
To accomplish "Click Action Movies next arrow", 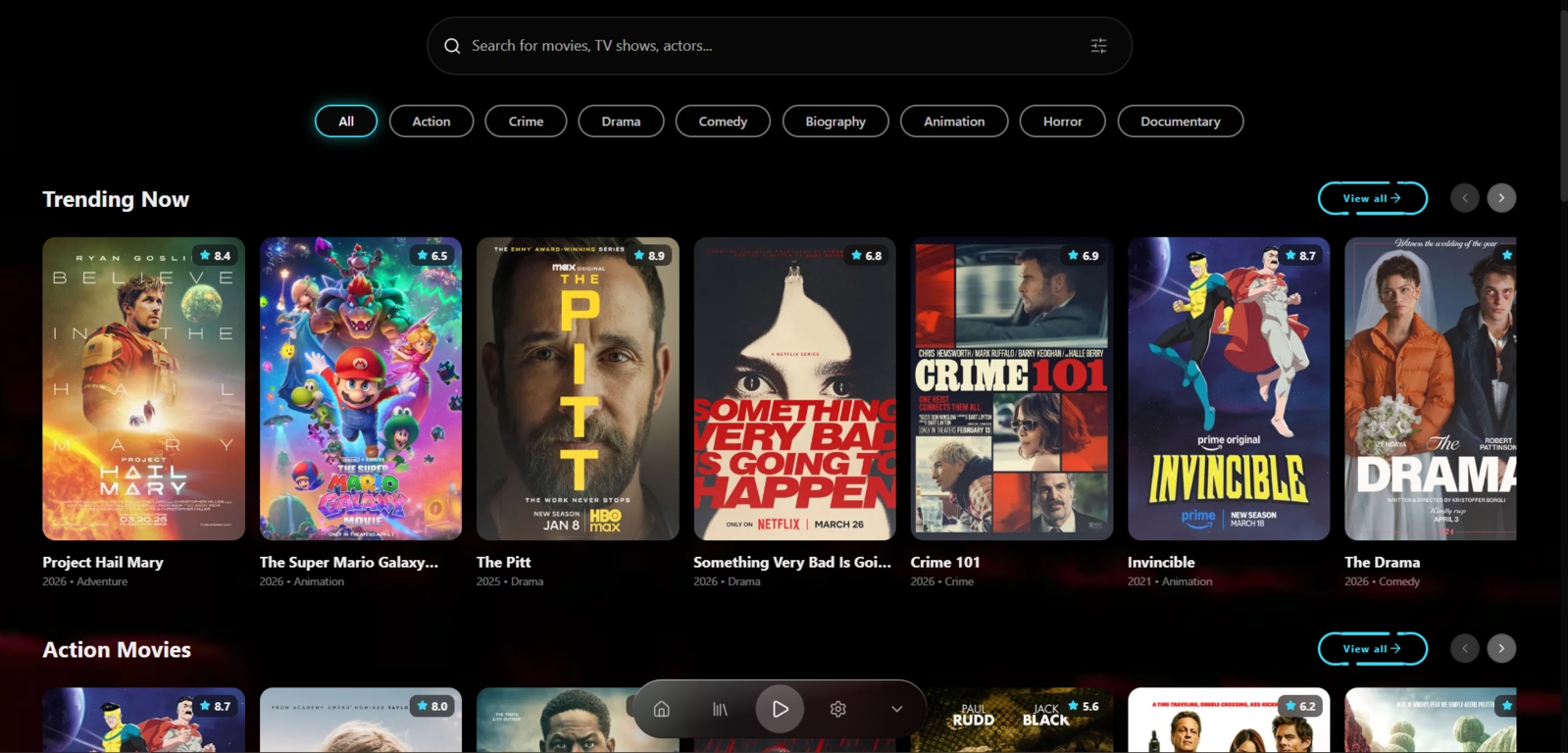I will [1501, 648].
